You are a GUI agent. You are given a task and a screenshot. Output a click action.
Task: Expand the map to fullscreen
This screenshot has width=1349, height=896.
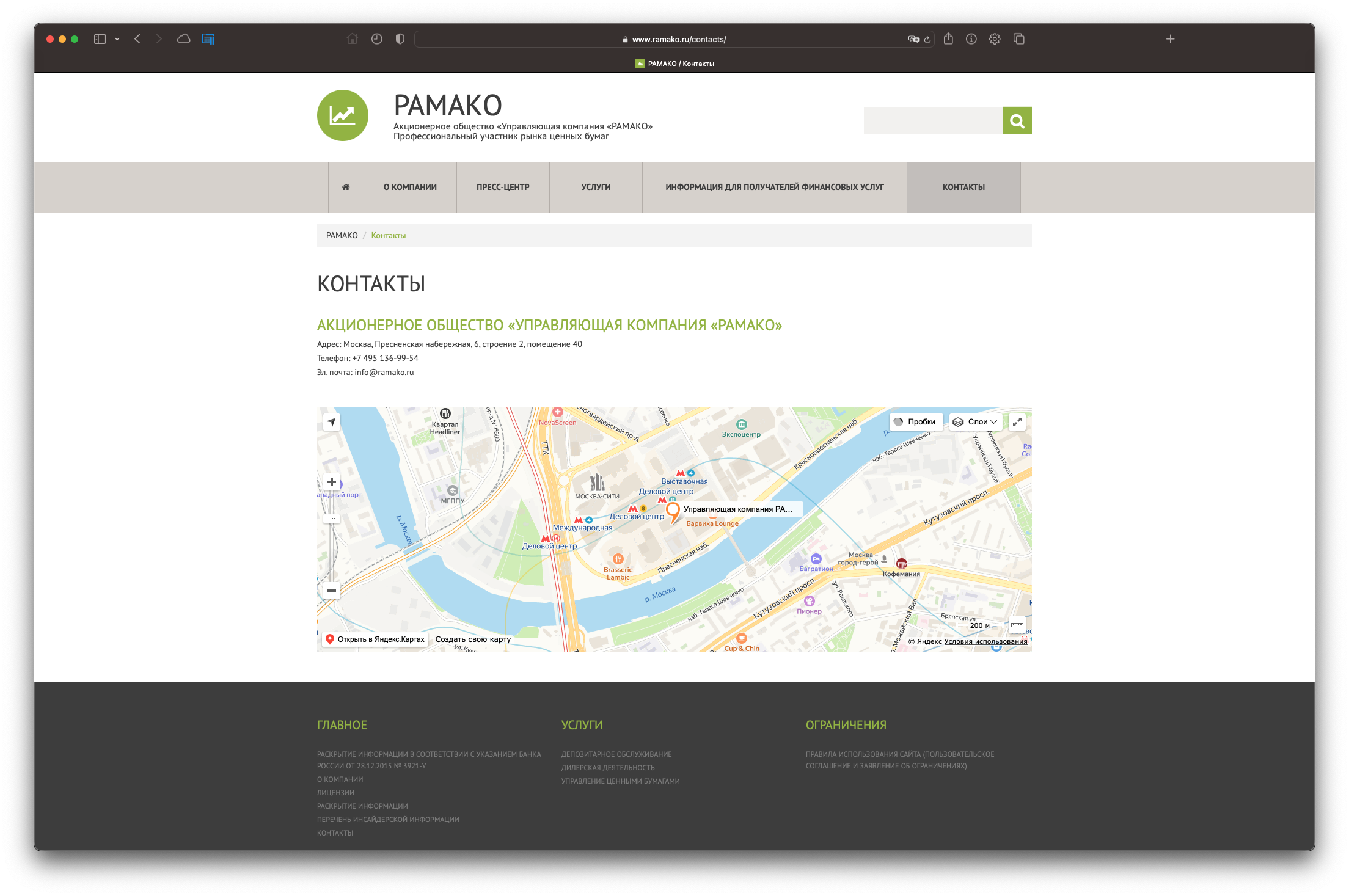pos(1017,422)
